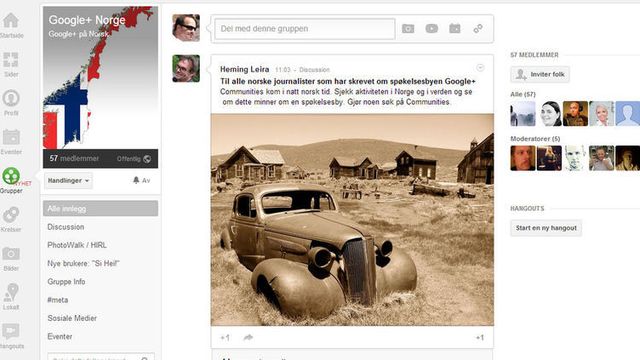Share the post with the arrow icon
This screenshot has width=640, height=360.
[248, 337]
